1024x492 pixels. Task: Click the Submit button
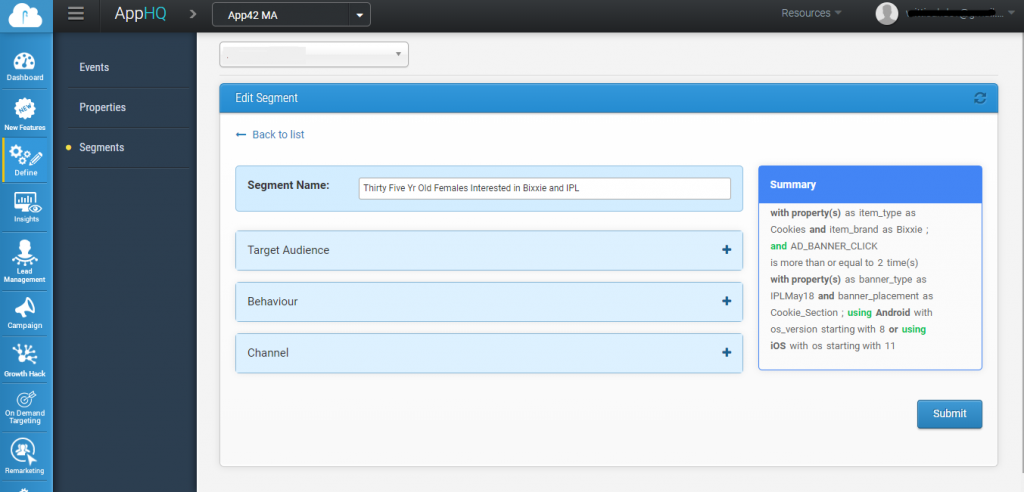coord(949,414)
